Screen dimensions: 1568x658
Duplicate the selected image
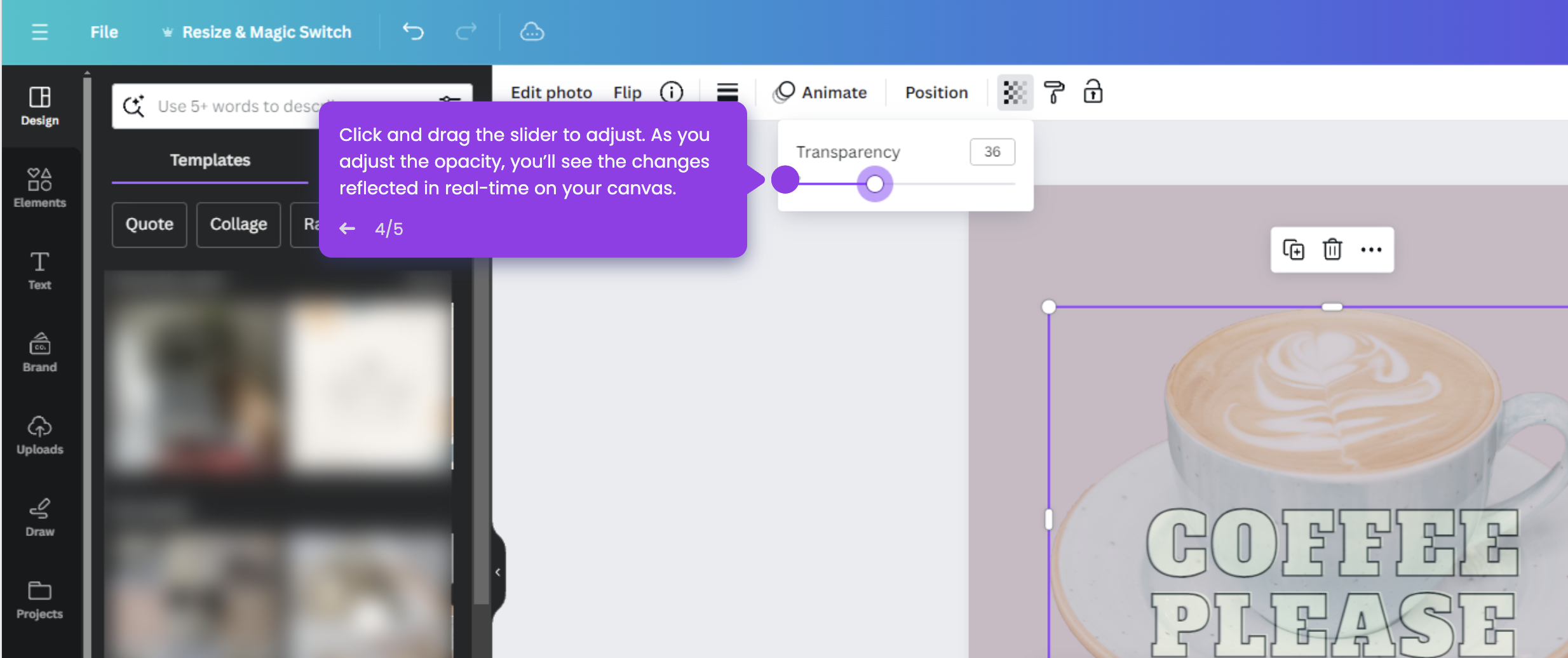pos(1293,250)
